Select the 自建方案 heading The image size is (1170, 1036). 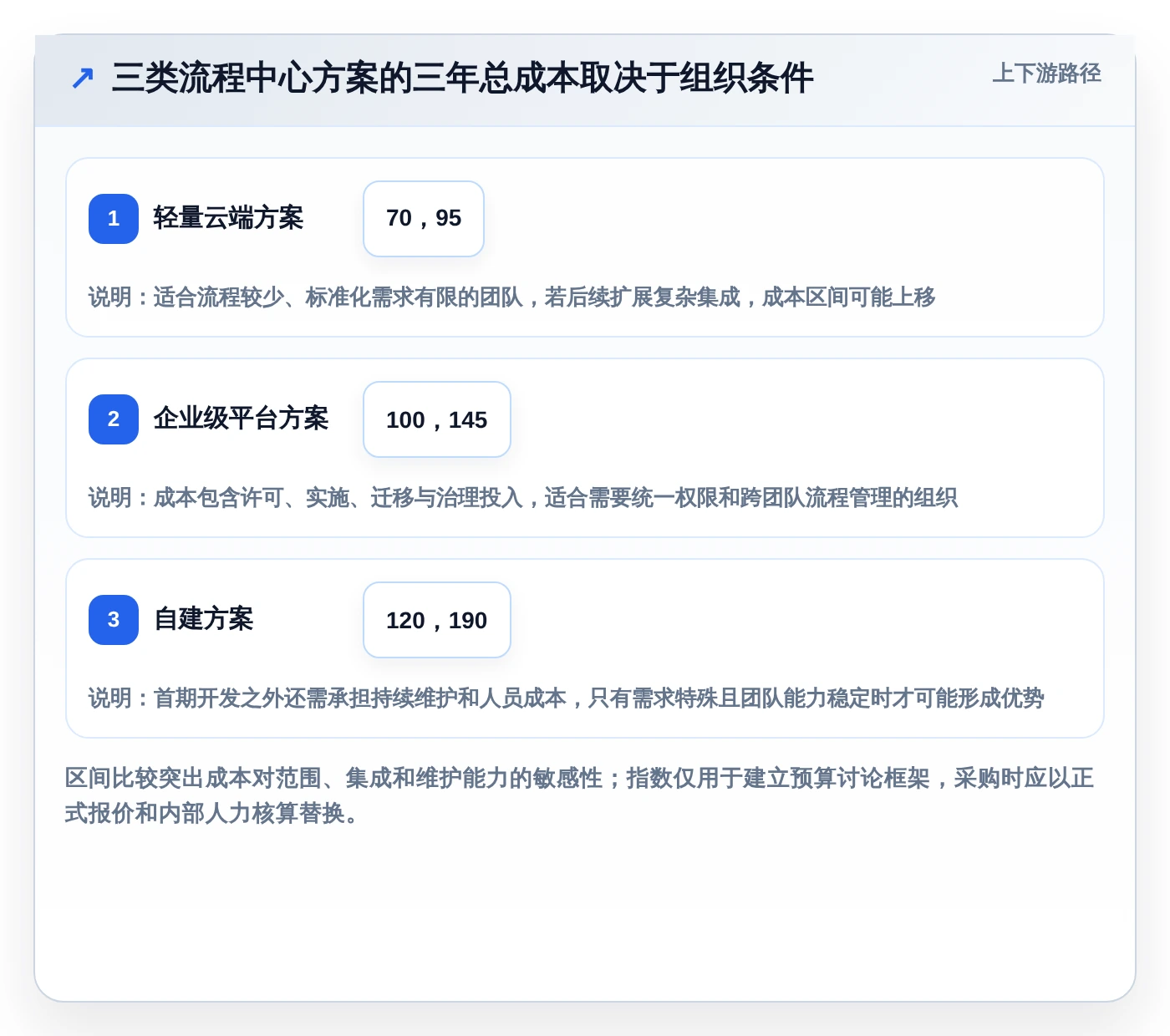[x=203, y=619]
